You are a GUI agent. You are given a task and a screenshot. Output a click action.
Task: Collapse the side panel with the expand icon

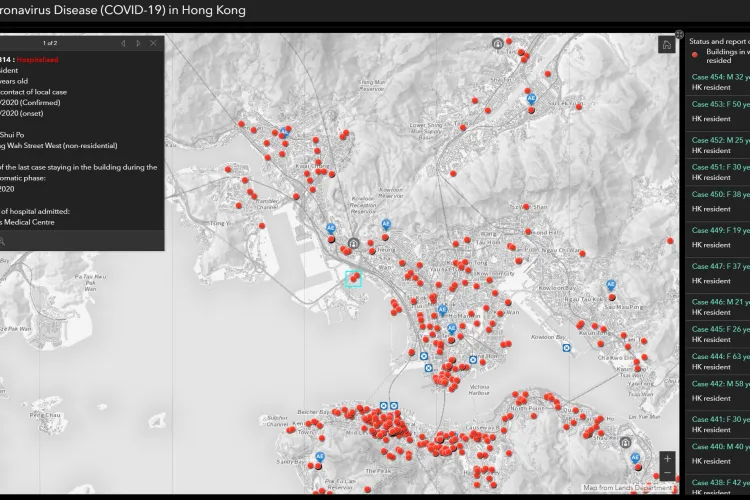(x=679, y=34)
